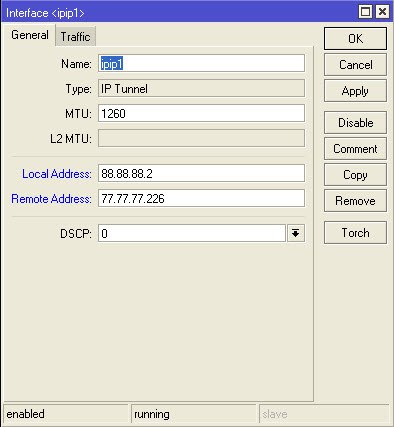Select the enabled status cell
The image size is (394, 427).
pyautogui.click(x=65, y=414)
